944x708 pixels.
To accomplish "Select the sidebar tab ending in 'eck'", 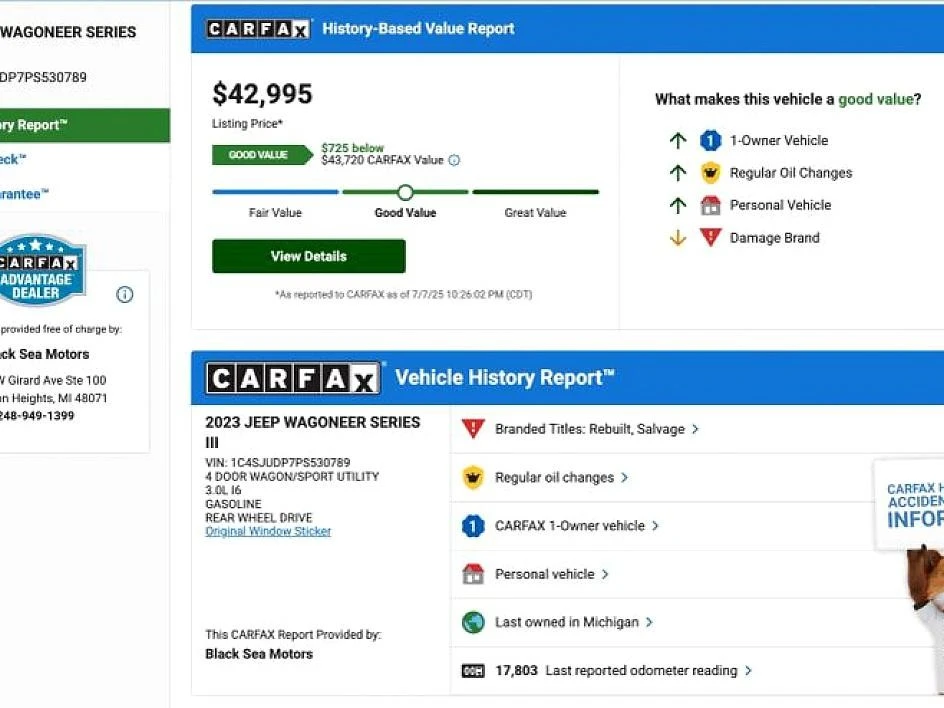I will tap(13, 160).
